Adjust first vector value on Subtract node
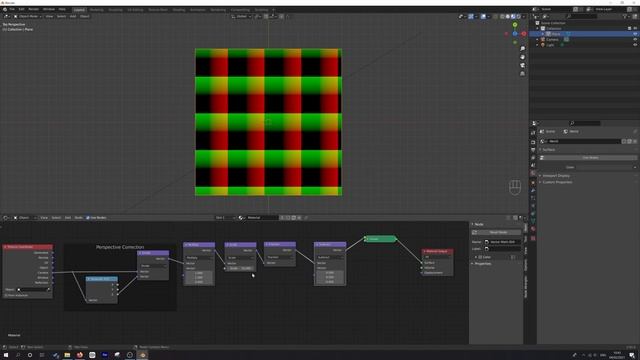Image resolution: width=640 pixels, height=360 pixels. (x=330, y=273)
